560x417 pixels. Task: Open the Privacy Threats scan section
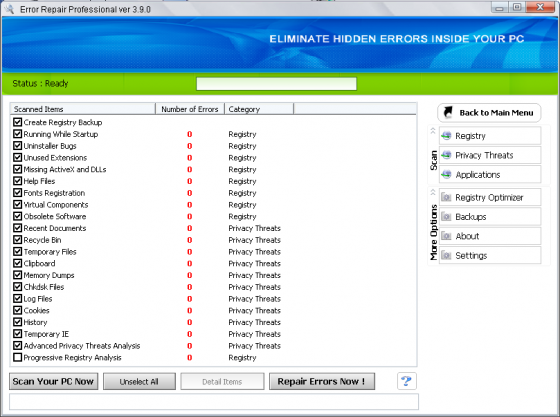click(x=490, y=155)
